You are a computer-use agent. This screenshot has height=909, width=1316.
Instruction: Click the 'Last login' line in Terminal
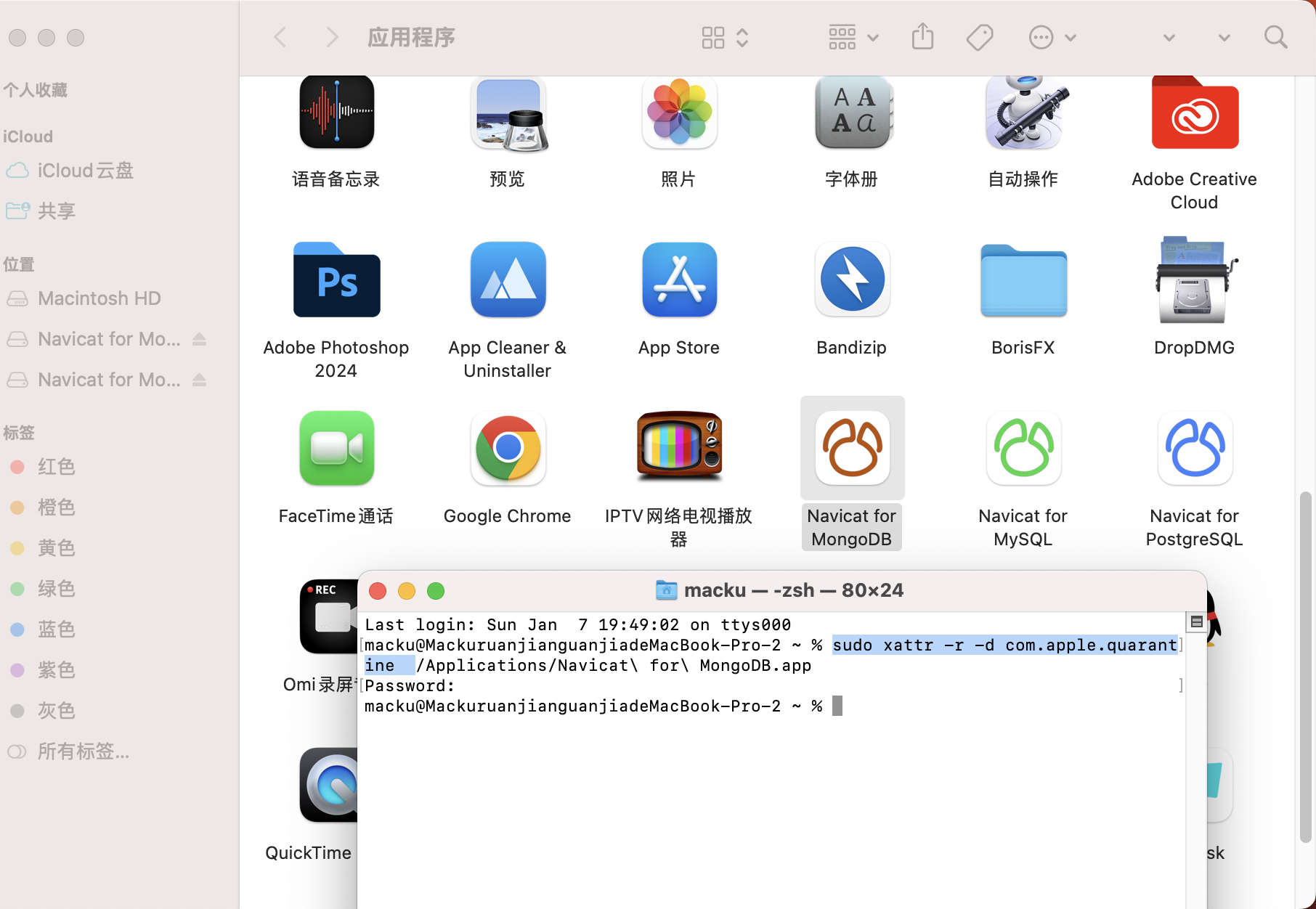(578, 624)
